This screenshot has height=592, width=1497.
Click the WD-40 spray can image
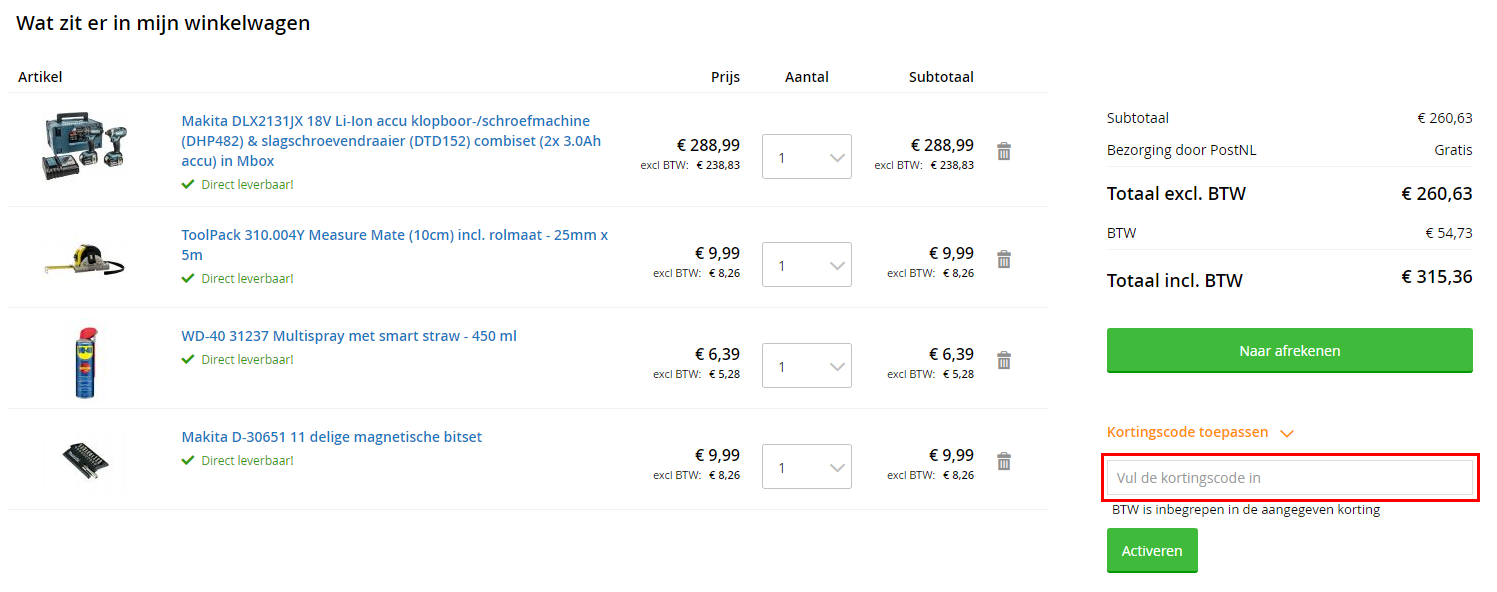86,361
